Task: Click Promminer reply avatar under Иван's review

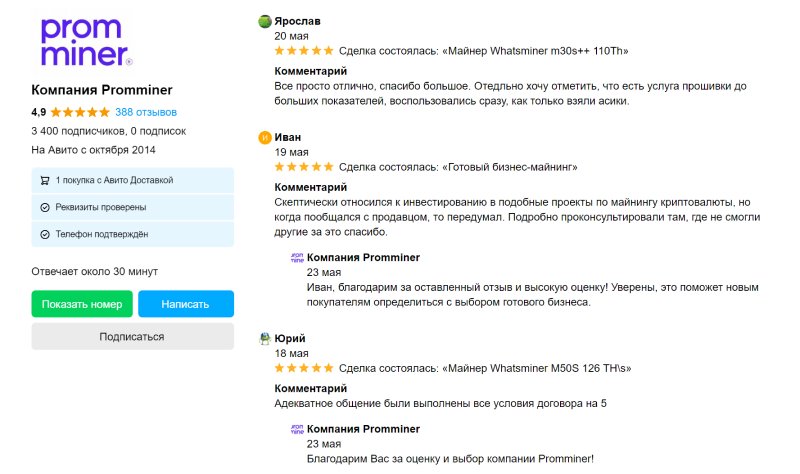Action: [x=297, y=257]
